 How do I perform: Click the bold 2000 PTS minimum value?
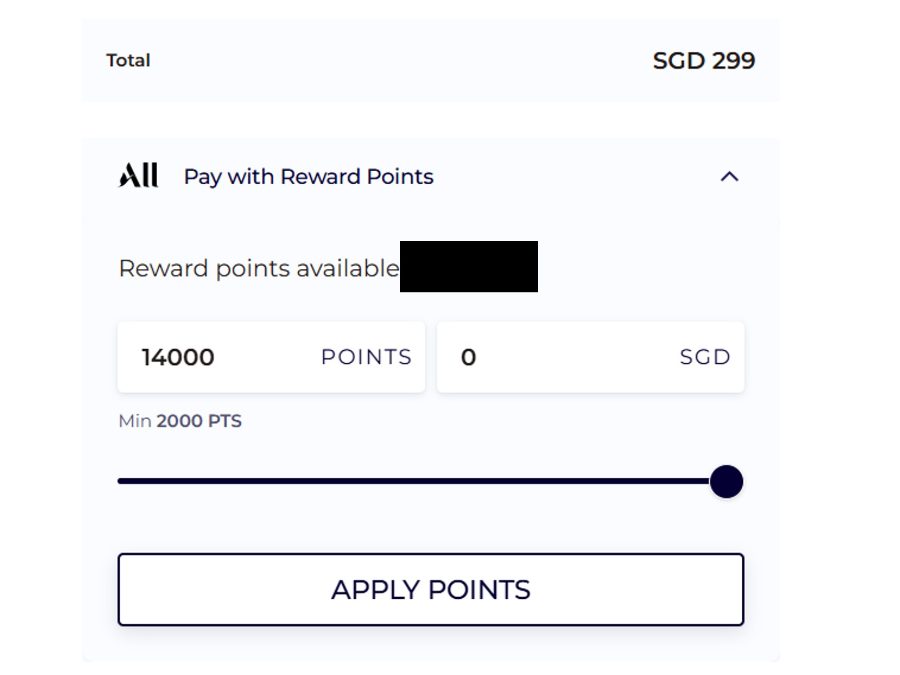coord(199,421)
